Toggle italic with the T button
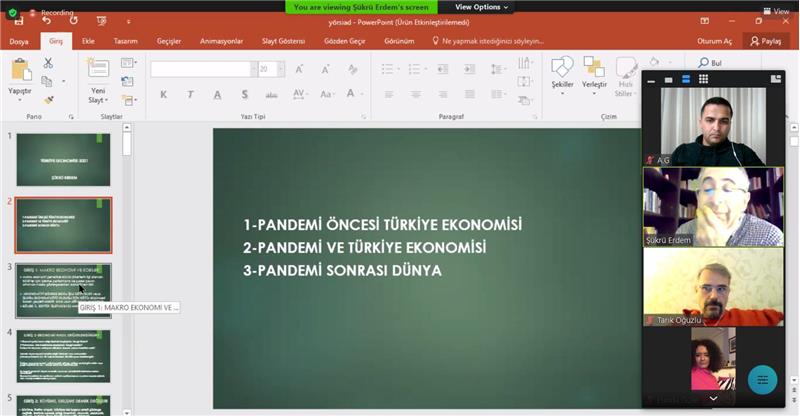This screenshot has width=800, height=416. tap(190, 94)
